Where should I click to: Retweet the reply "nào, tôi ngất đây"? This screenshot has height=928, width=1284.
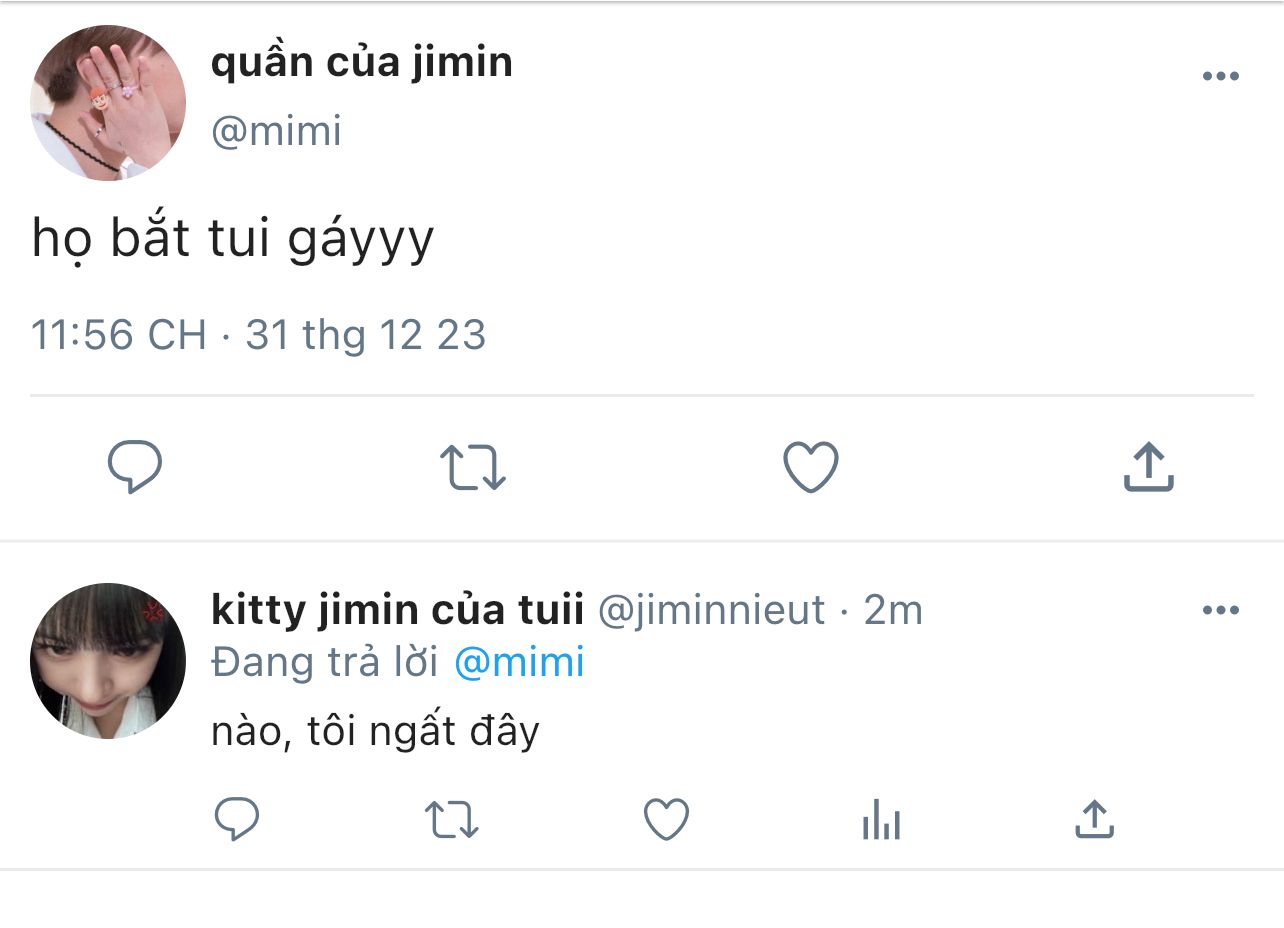(452, 821)
